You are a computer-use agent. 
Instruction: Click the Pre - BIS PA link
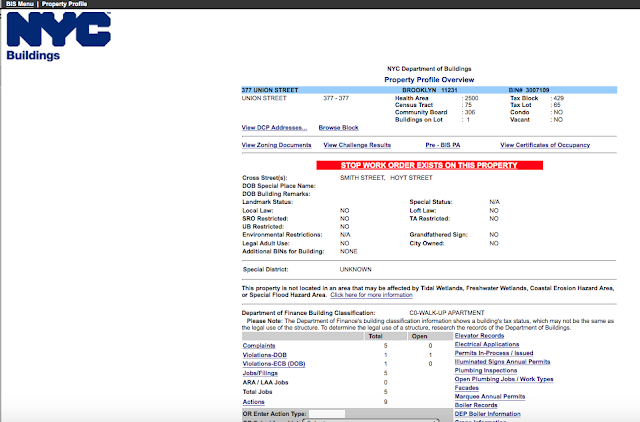[442, 145]
